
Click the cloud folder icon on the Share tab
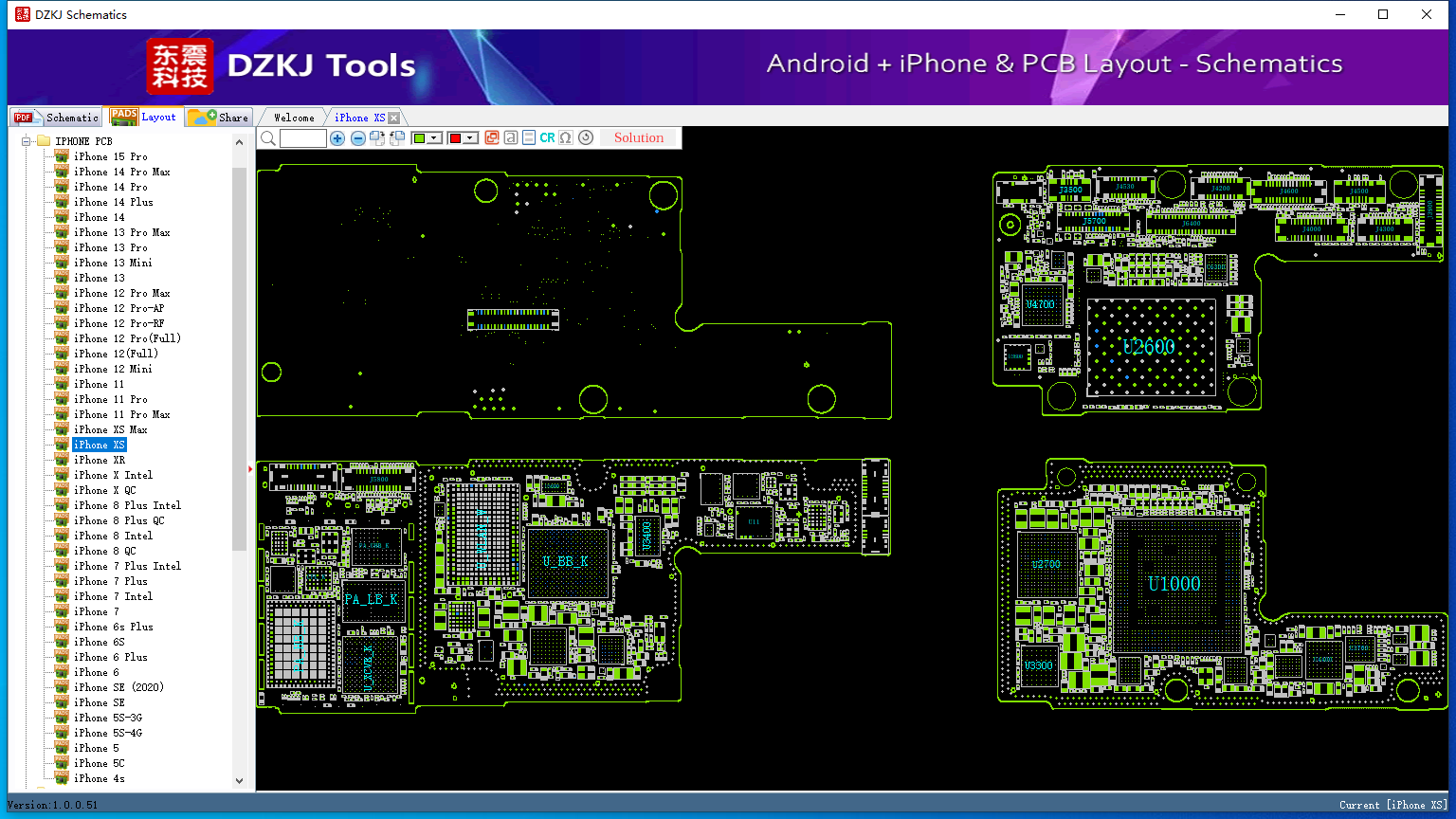point(202,117)
